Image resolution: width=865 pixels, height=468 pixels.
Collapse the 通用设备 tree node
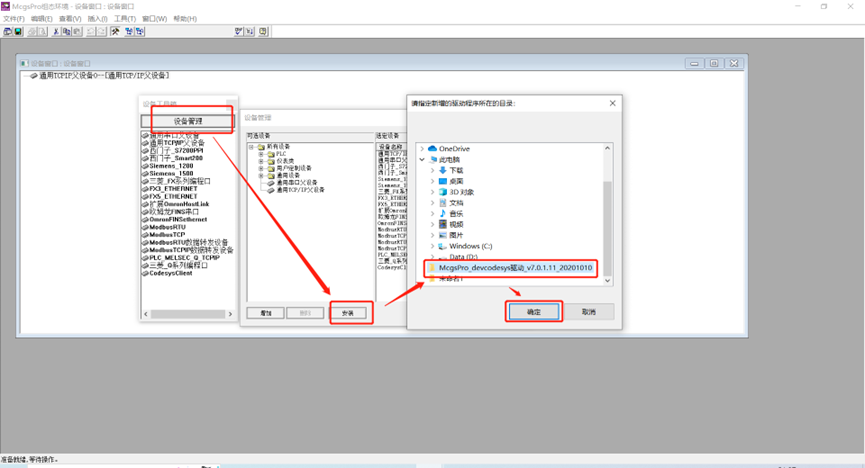coord(261,176)
